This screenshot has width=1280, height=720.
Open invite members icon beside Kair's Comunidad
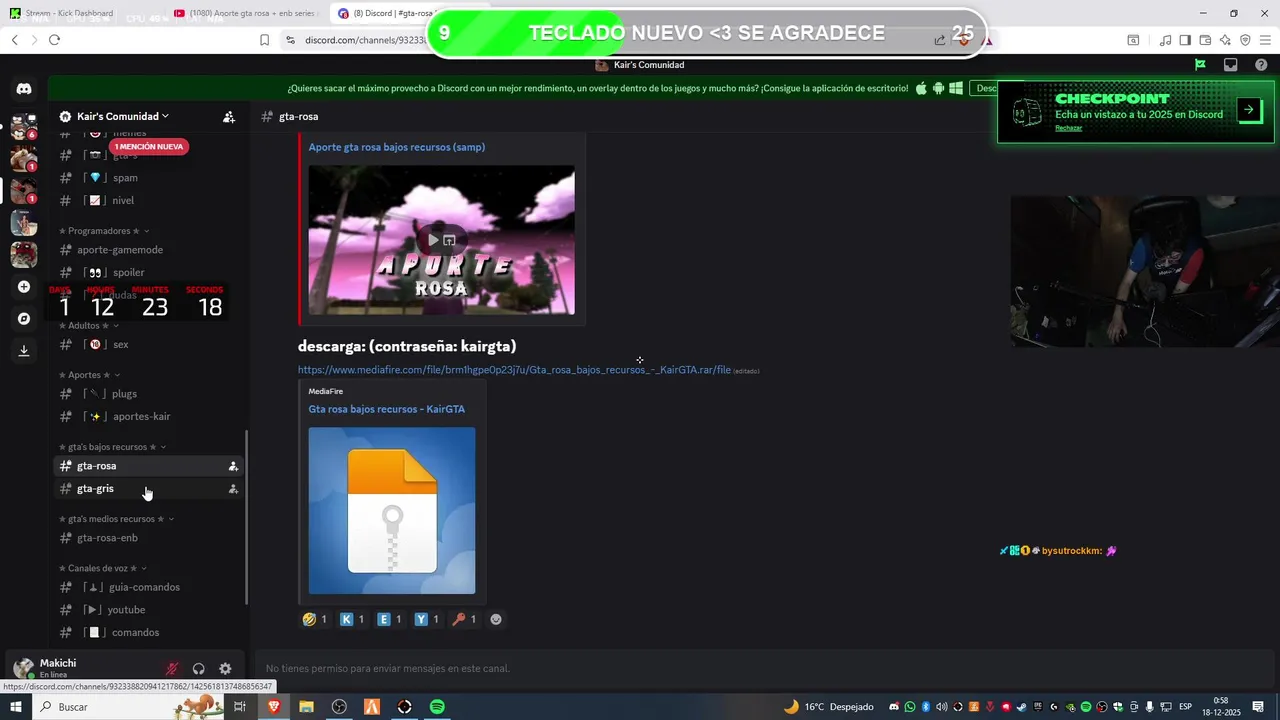[x=229, y=117]
